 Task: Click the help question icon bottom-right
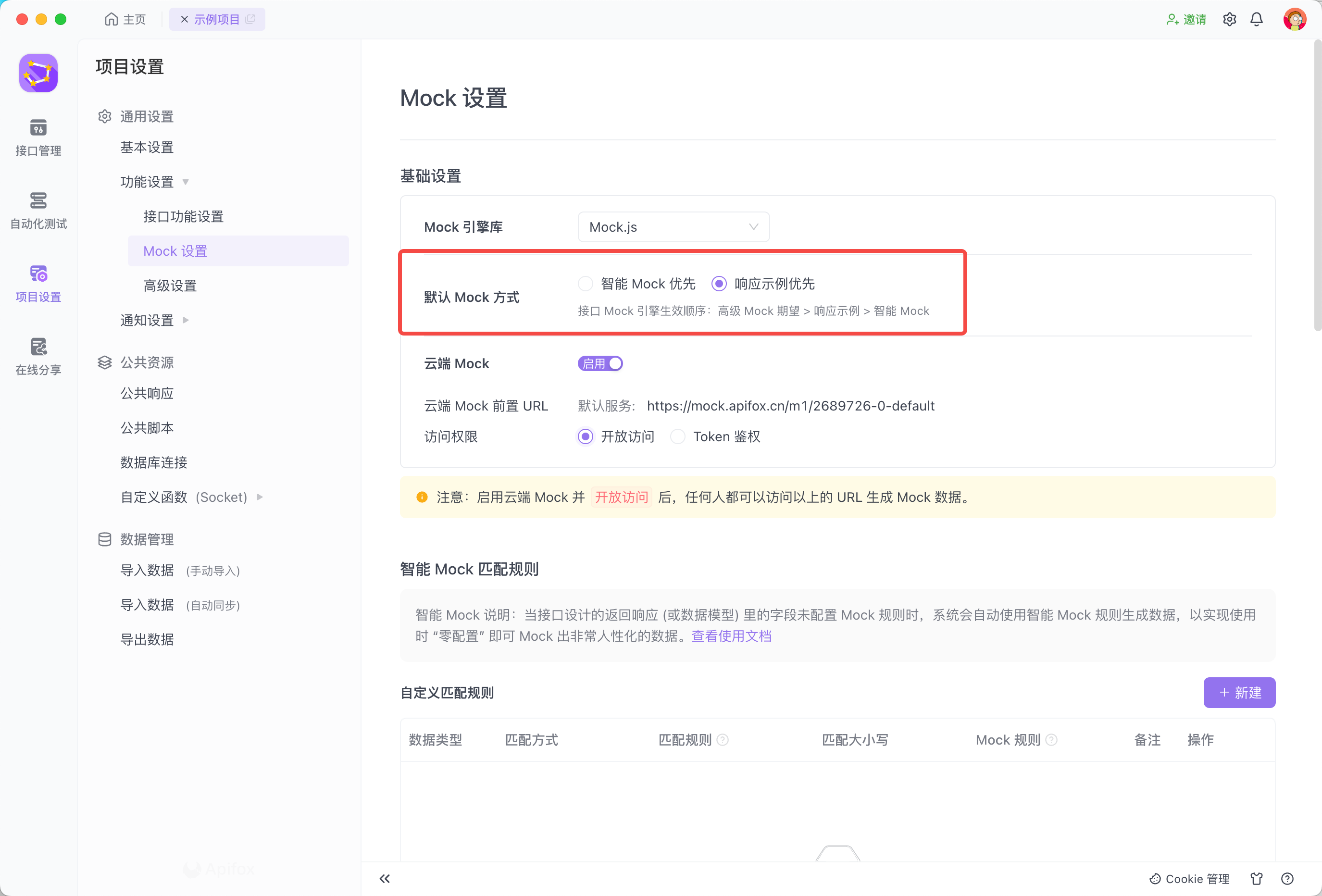coord(1287,878)
